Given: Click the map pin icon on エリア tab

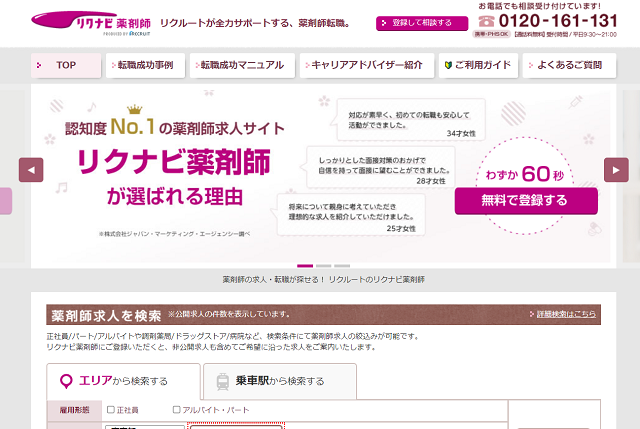Looking at the screenshot, I should (66, 381).
